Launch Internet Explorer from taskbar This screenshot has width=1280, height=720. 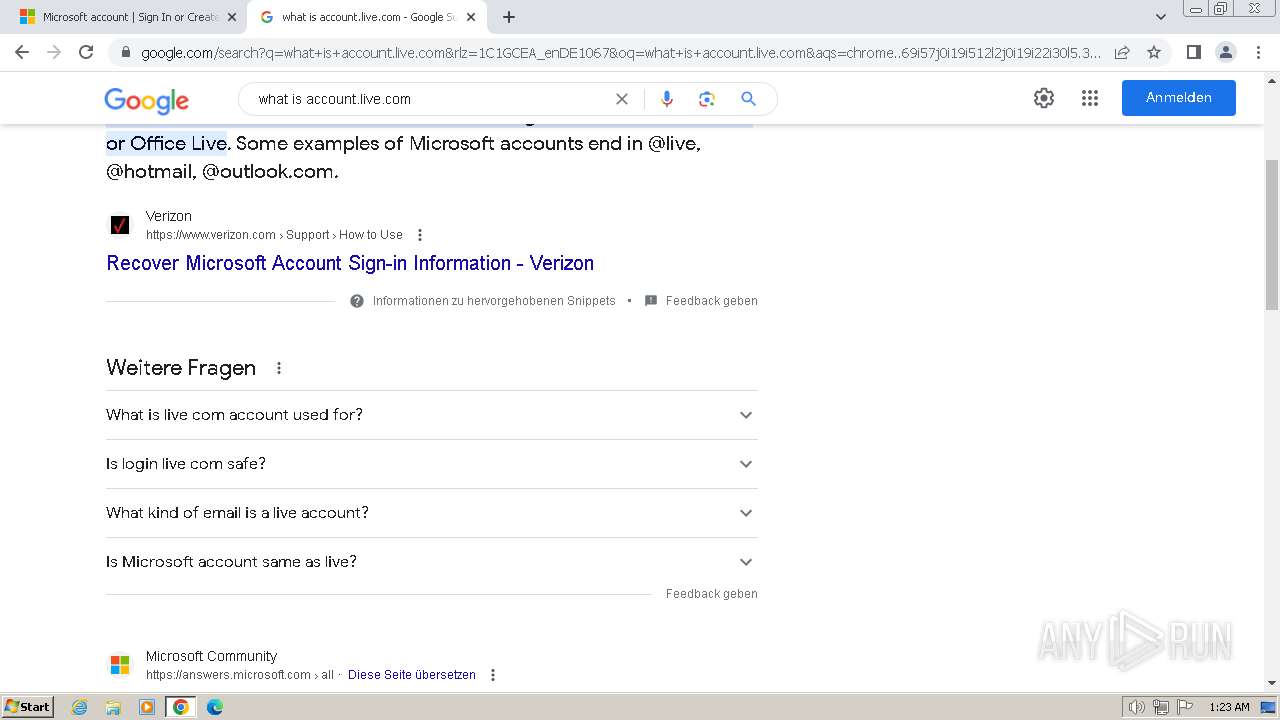click(80, 707)
